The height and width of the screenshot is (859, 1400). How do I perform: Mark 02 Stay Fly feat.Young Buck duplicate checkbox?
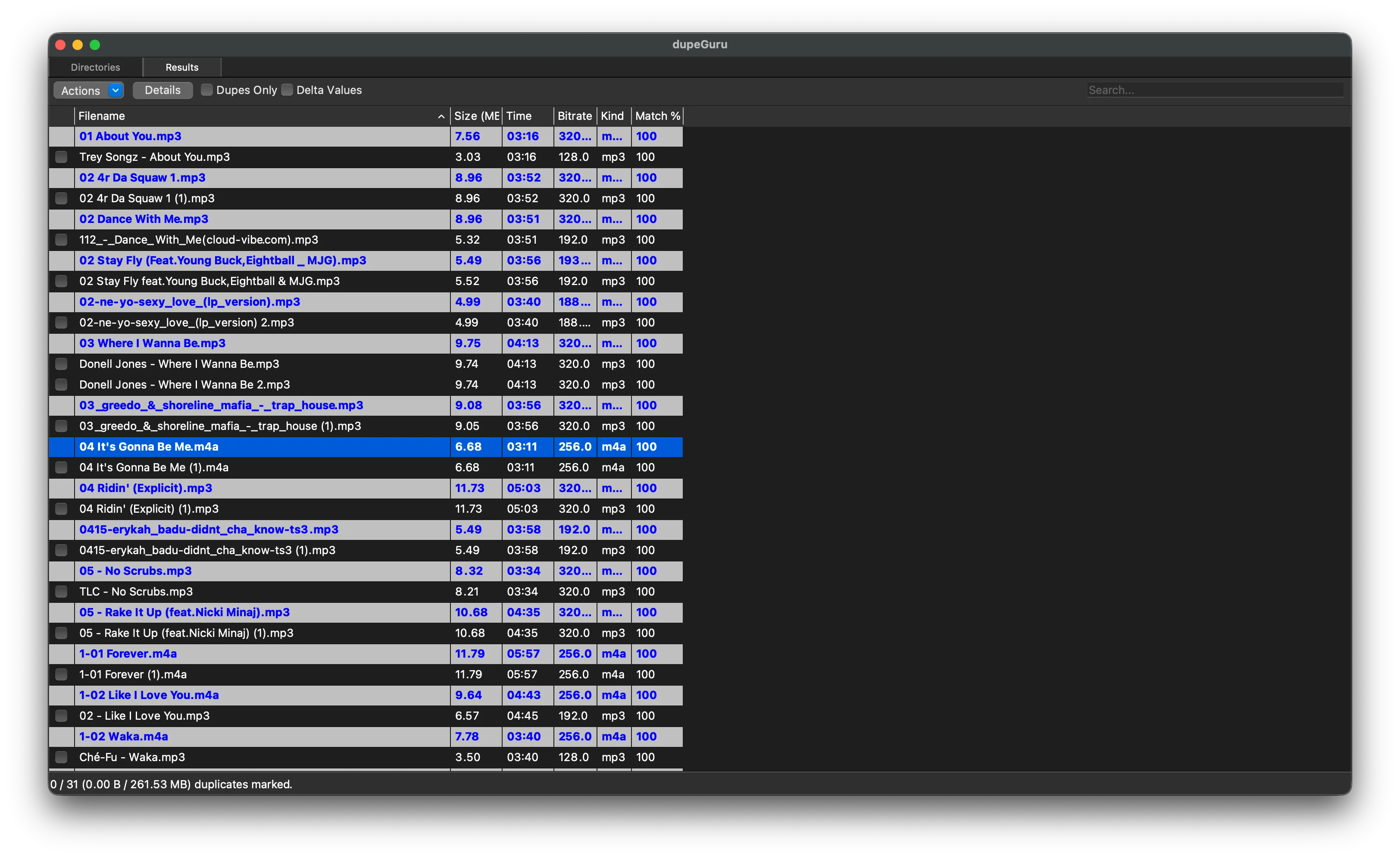coord(61,282)
